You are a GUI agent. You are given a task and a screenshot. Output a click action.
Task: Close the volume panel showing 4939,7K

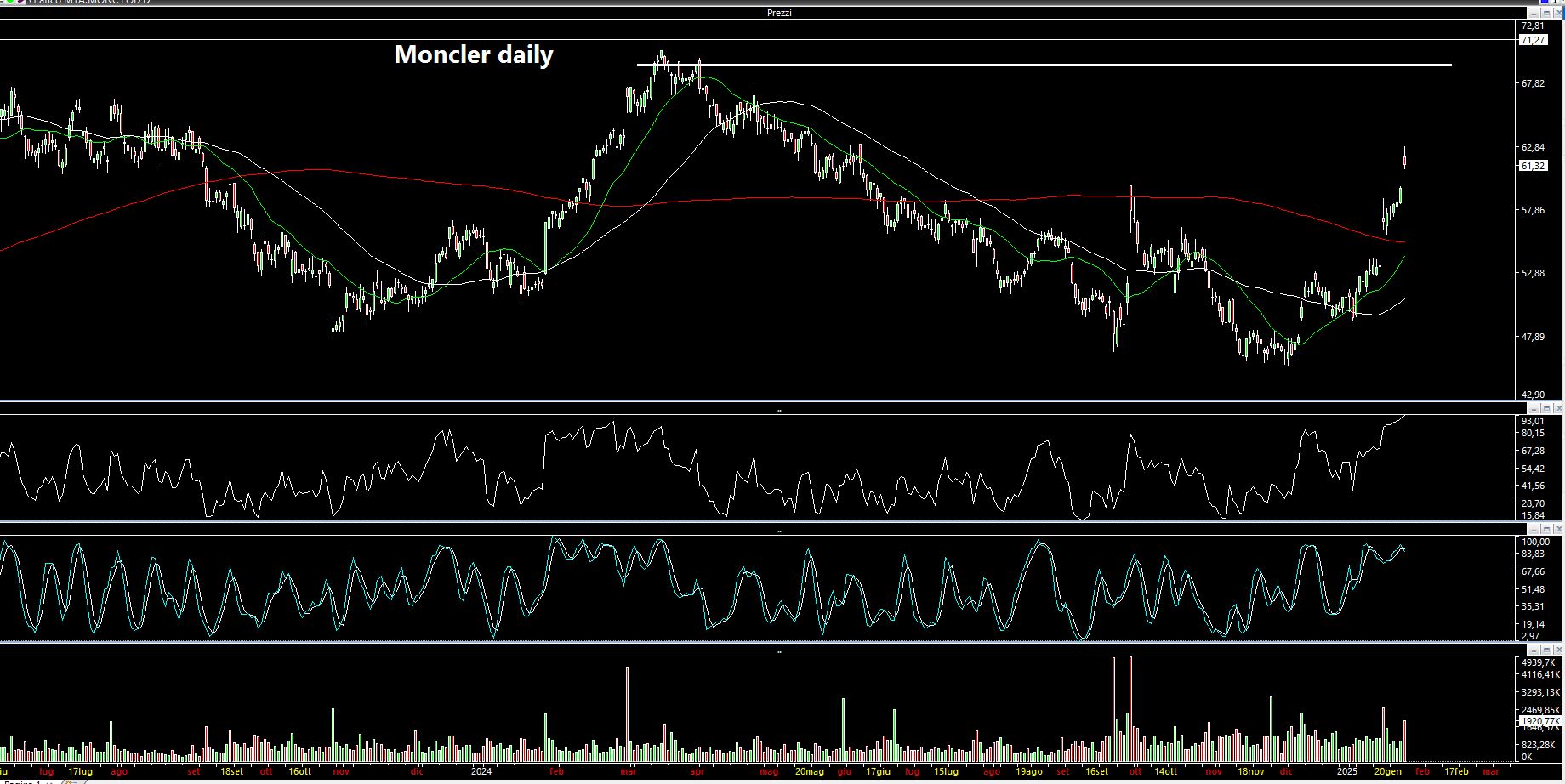point(1558,650)
